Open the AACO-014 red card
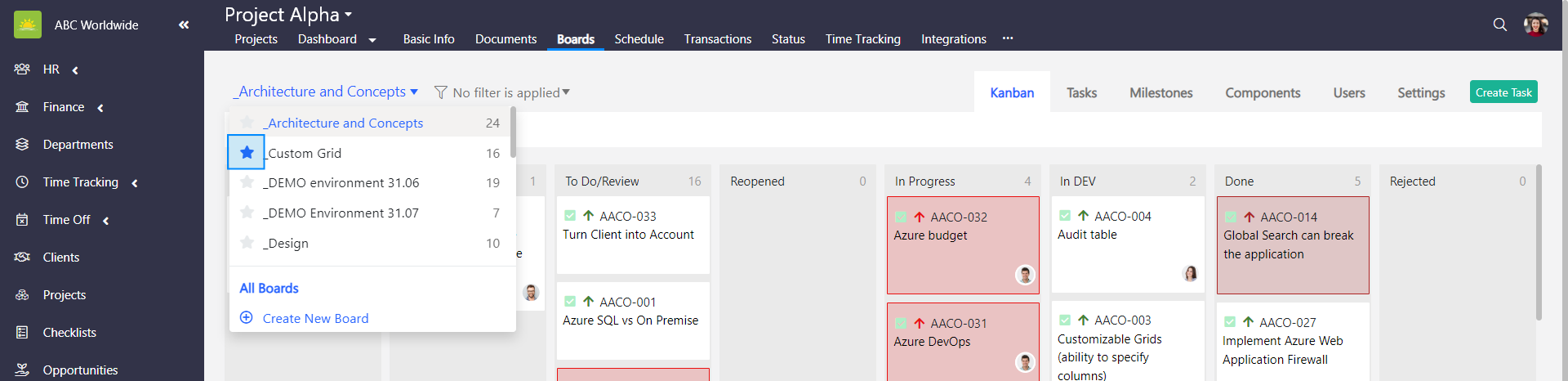The height and width of the screenshot is (381, 1568). (x=1292, y=244)
